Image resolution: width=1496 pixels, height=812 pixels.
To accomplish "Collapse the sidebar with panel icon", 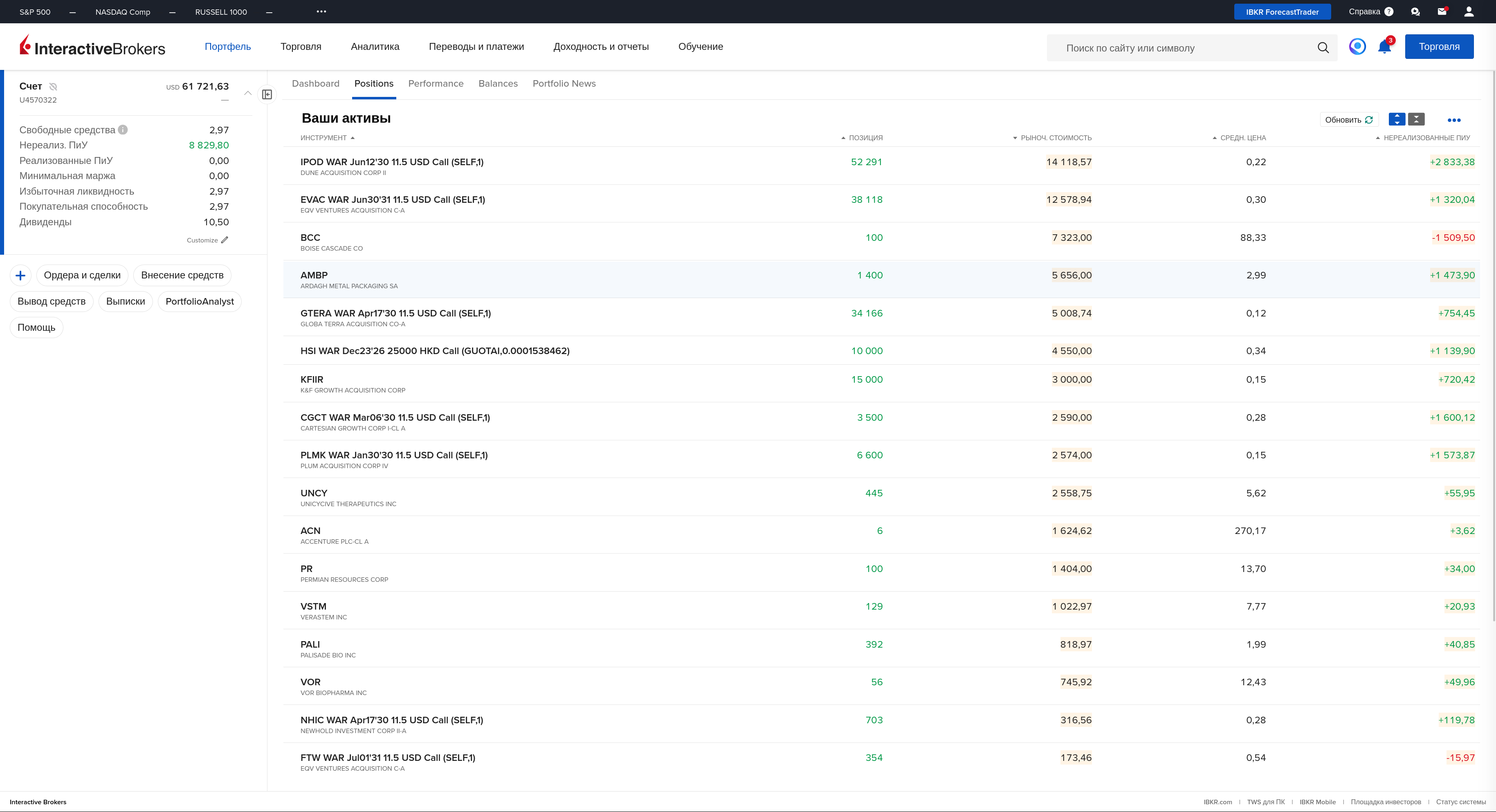I will tap(267, 94).
